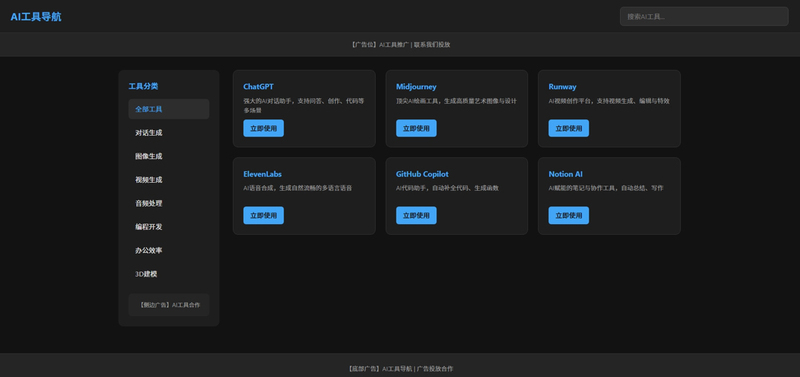Launch Runway with 立即使用
This screenshot has height=377, width=800.
tap(568, 129)
